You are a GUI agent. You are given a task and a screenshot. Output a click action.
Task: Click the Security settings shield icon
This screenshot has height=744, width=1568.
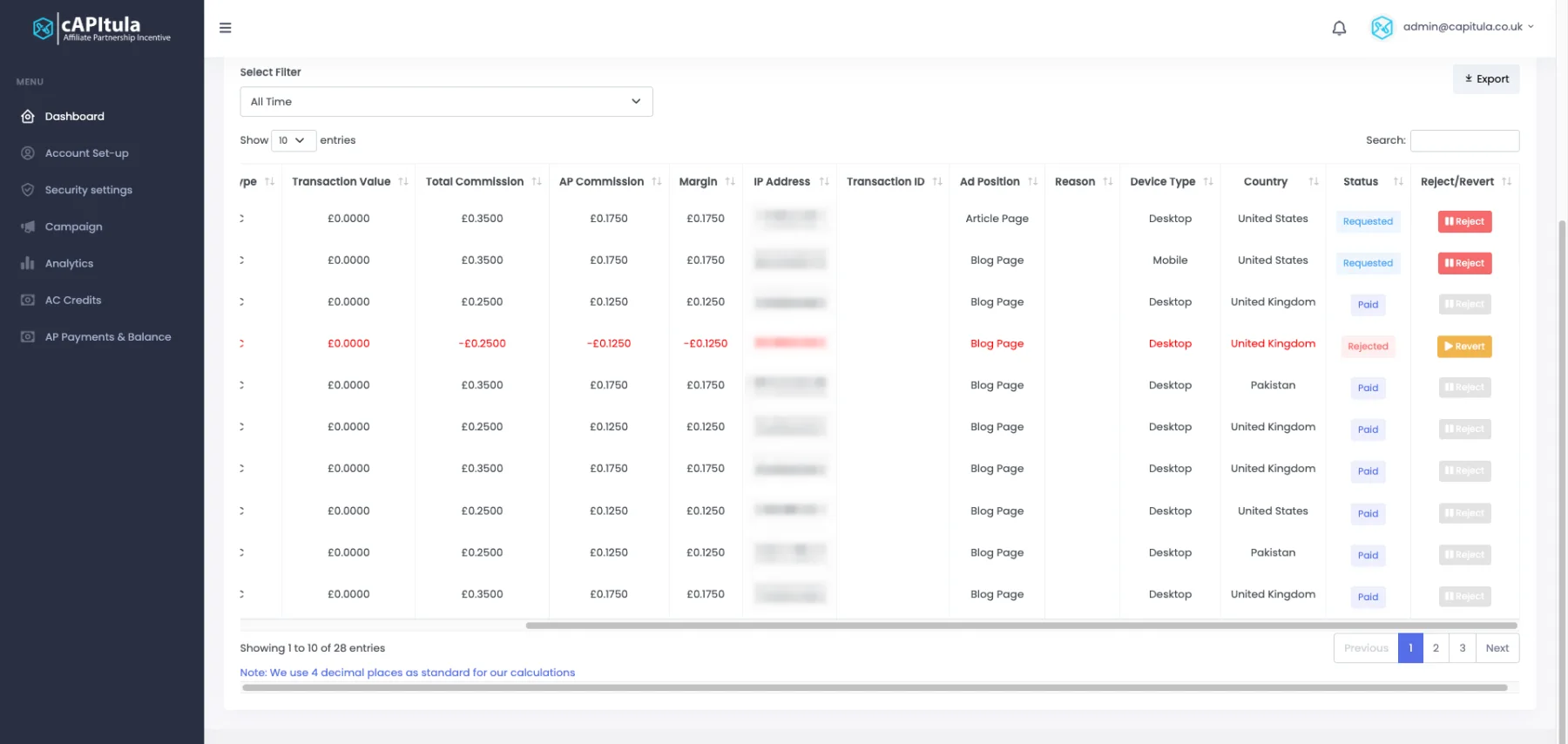(x=28, y=190)
